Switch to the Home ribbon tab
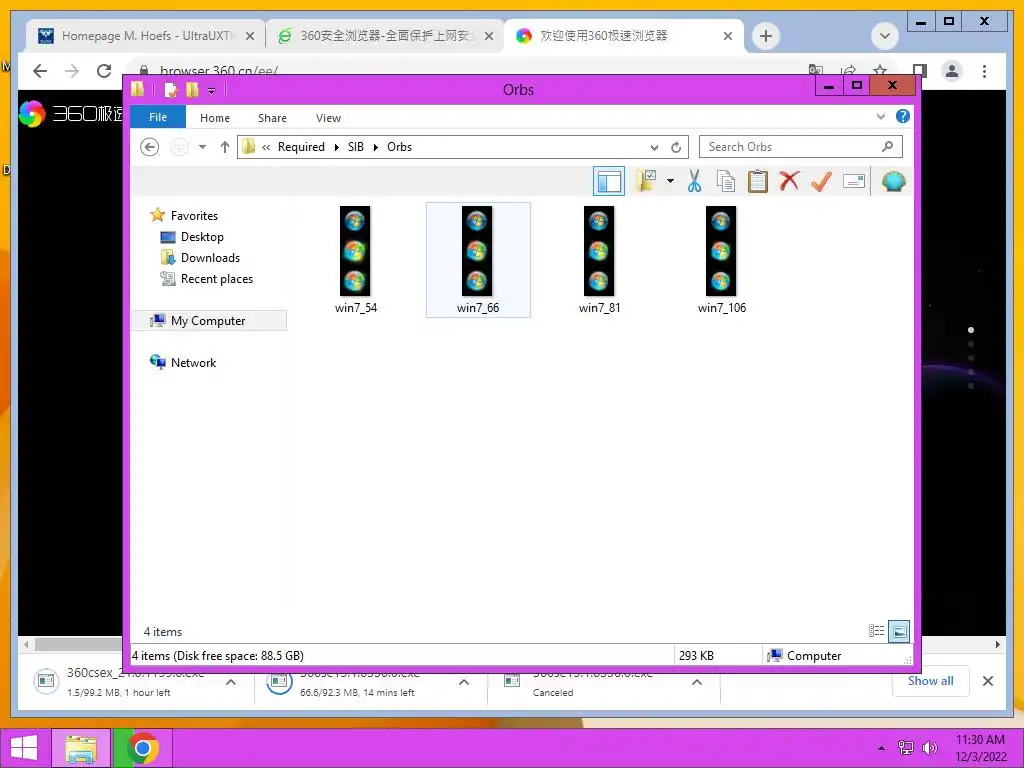Image resolution: width=1024 pixels, height=768 pixels. click(215, 118)
